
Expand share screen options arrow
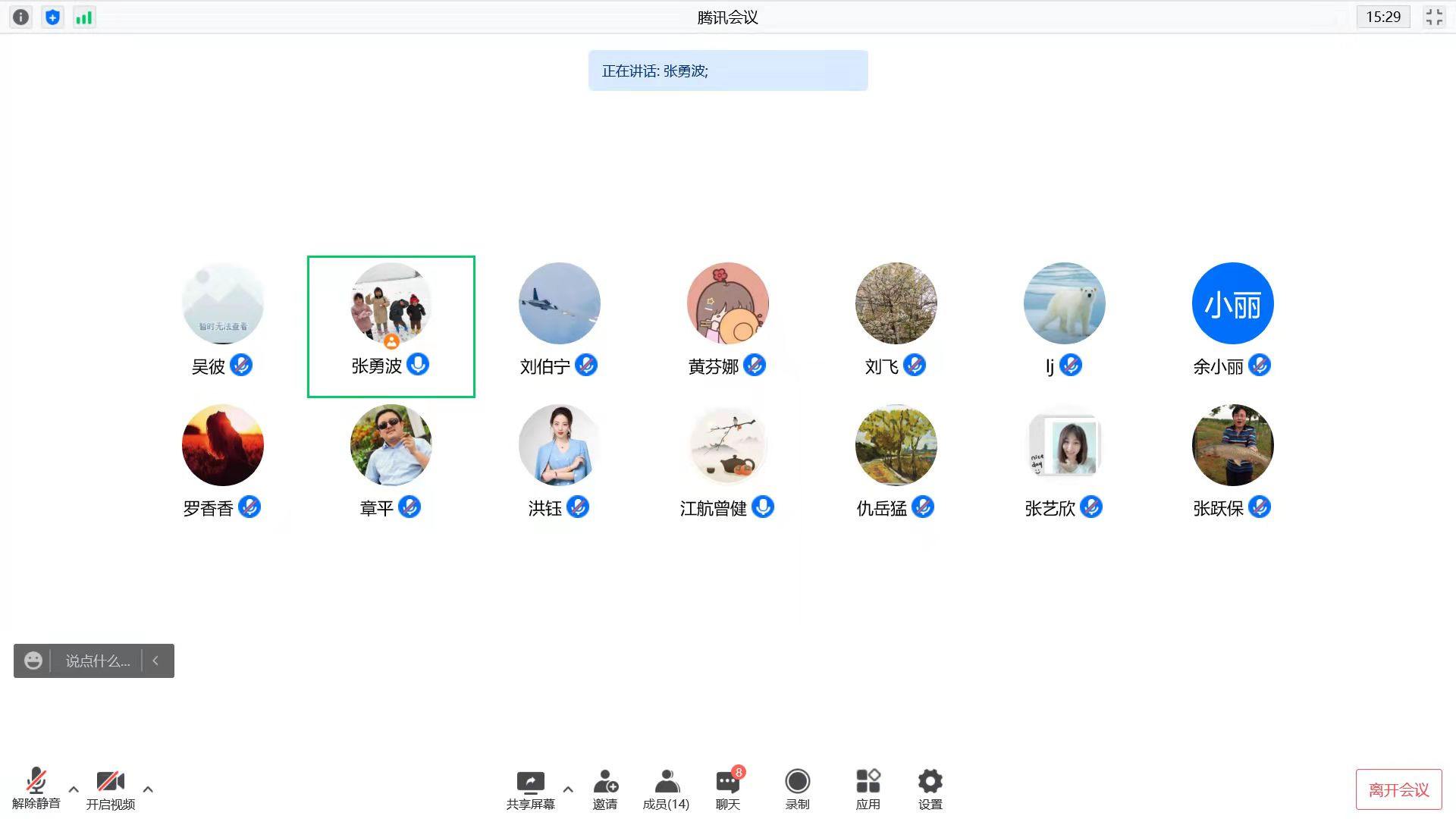pos(568,789)
